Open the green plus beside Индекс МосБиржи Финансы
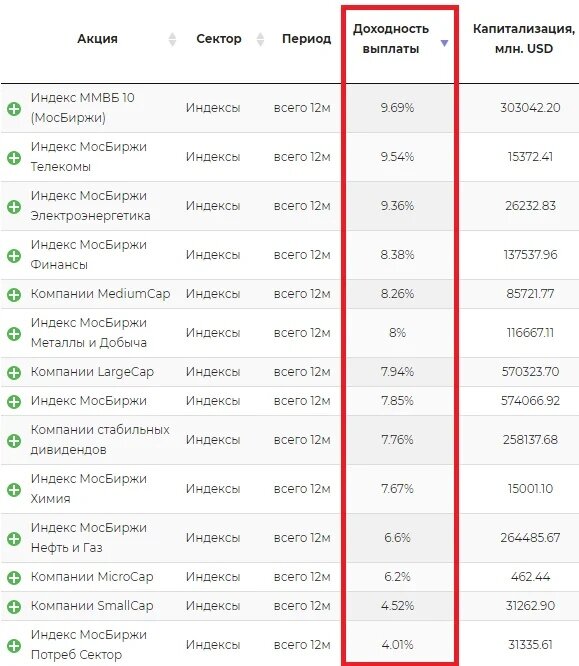 coord(14,256)
